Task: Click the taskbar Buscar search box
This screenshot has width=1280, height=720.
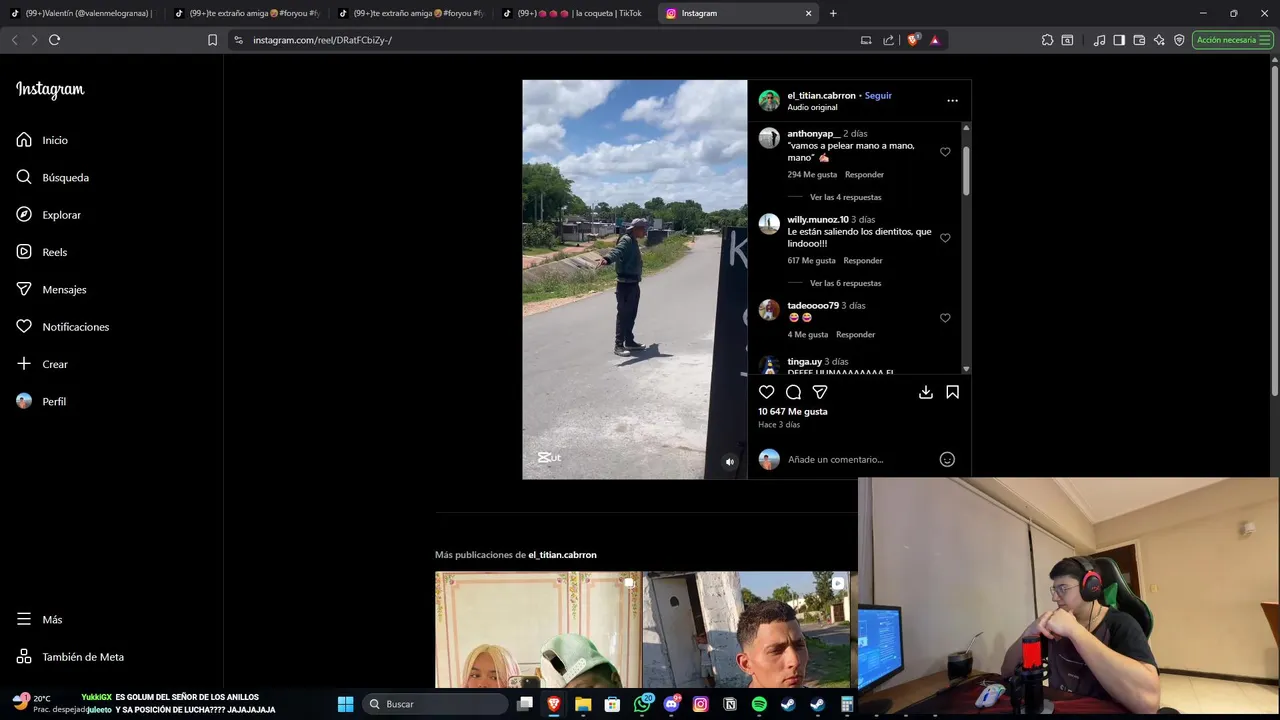Action: click(x=435, y=704)
